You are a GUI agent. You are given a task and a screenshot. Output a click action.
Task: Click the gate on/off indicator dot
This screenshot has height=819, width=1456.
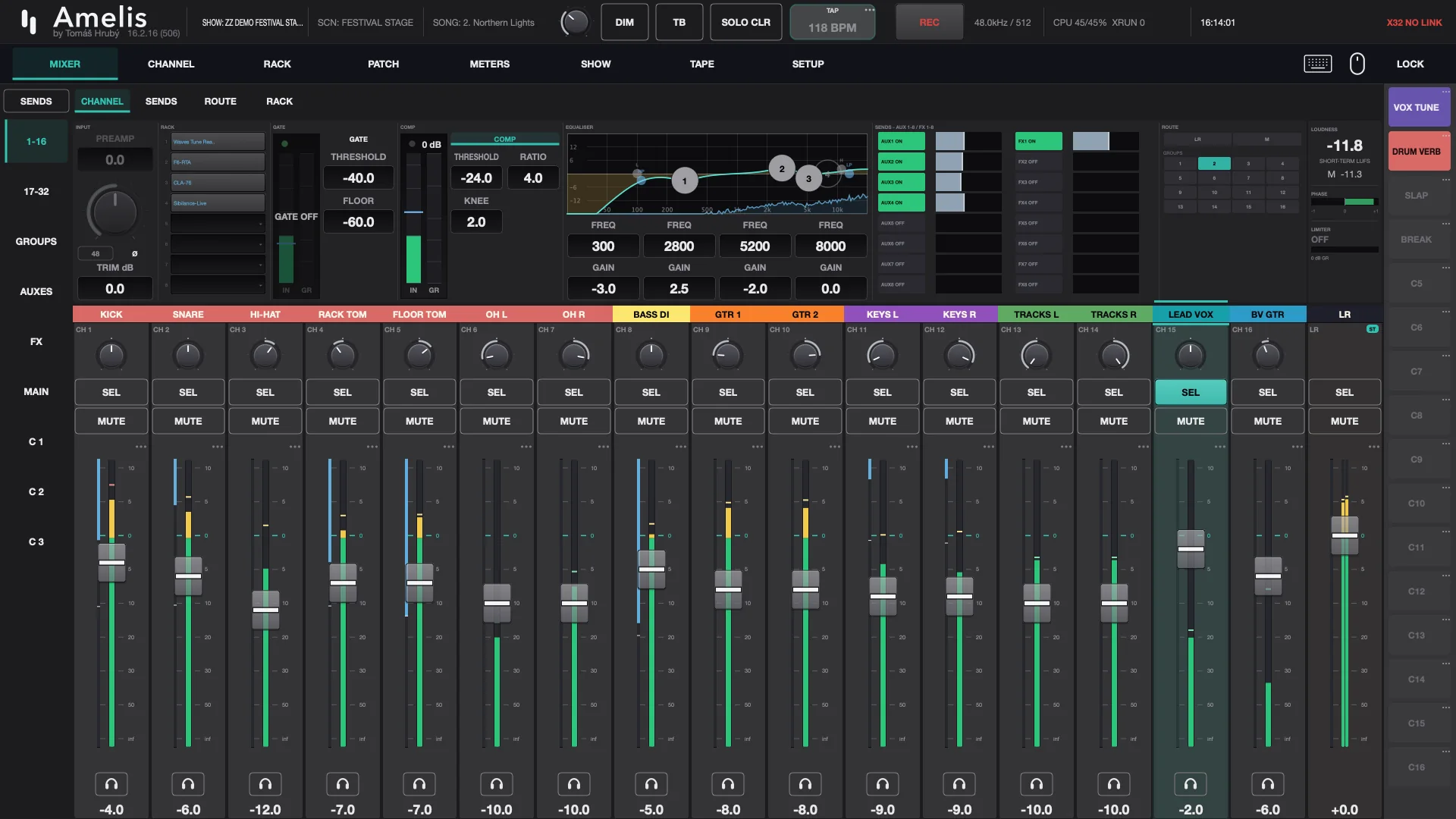285,143
